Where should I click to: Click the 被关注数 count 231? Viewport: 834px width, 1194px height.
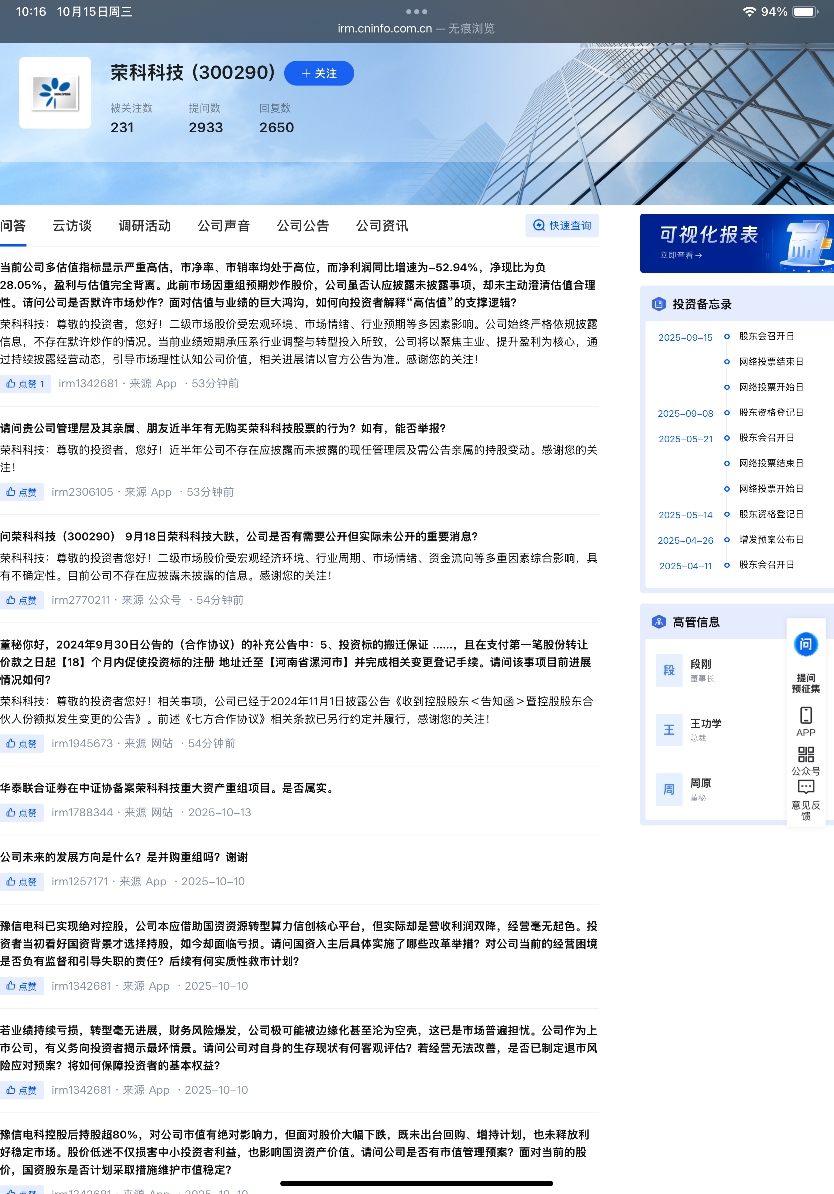pyautogui.click(x=122, y=127)
